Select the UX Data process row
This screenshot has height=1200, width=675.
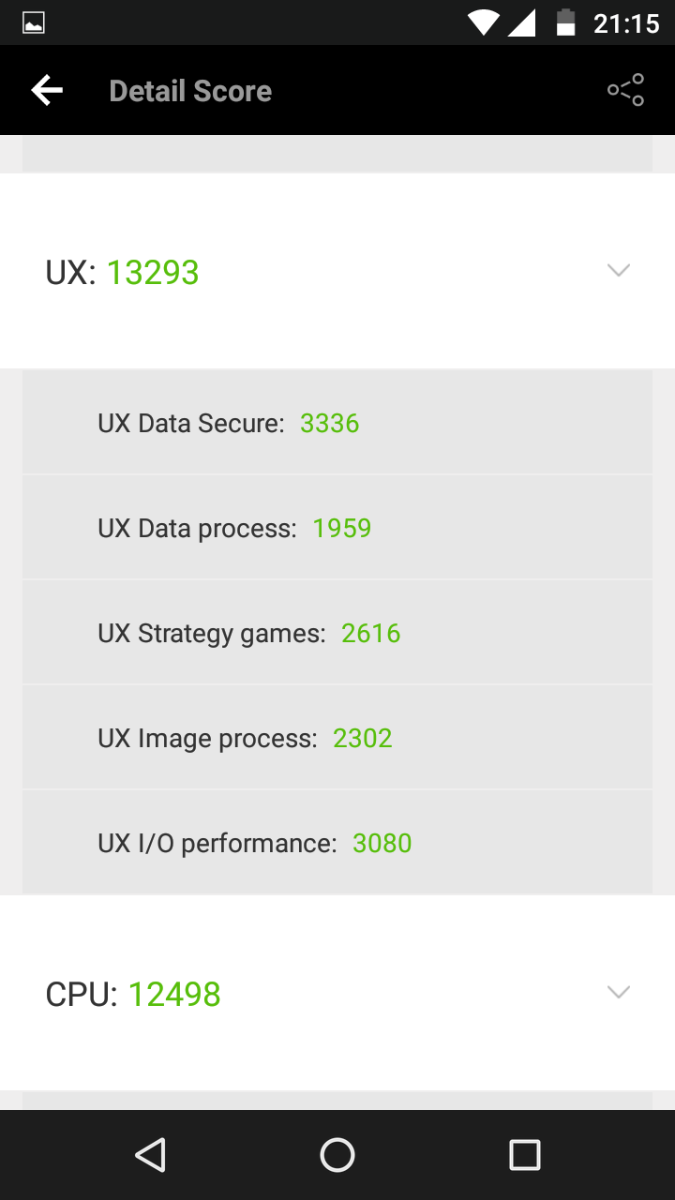tap(337, 528)
